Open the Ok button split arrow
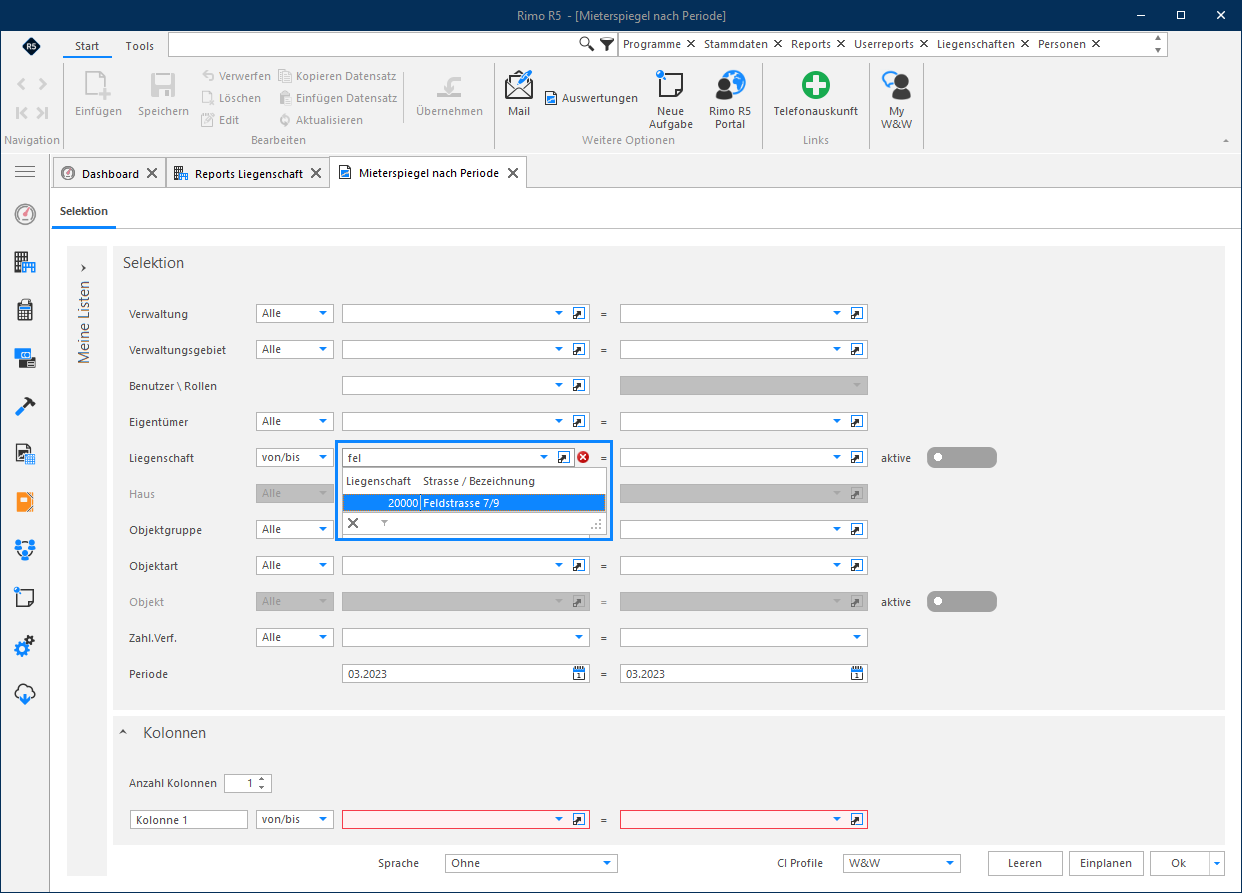Screen dimensions: 1242x893 (x=1216, y=863)
